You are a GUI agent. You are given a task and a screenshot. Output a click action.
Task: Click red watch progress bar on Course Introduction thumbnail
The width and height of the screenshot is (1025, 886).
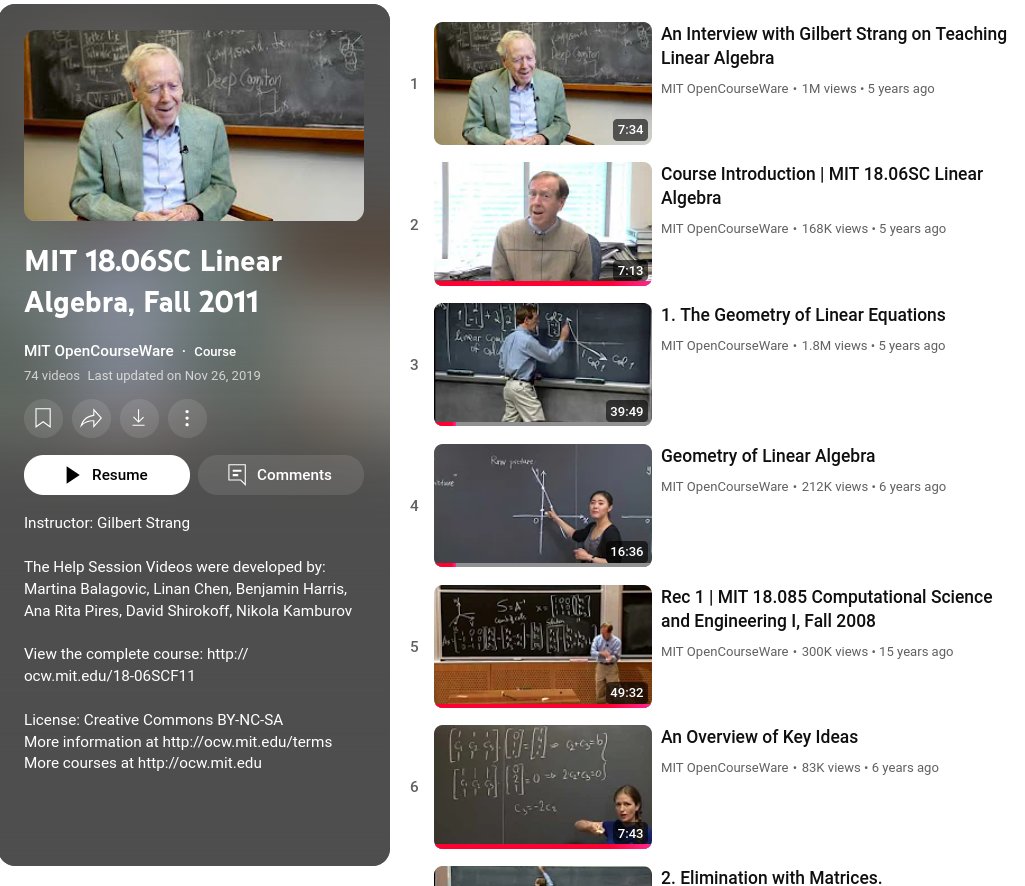[x=543, y=283]
